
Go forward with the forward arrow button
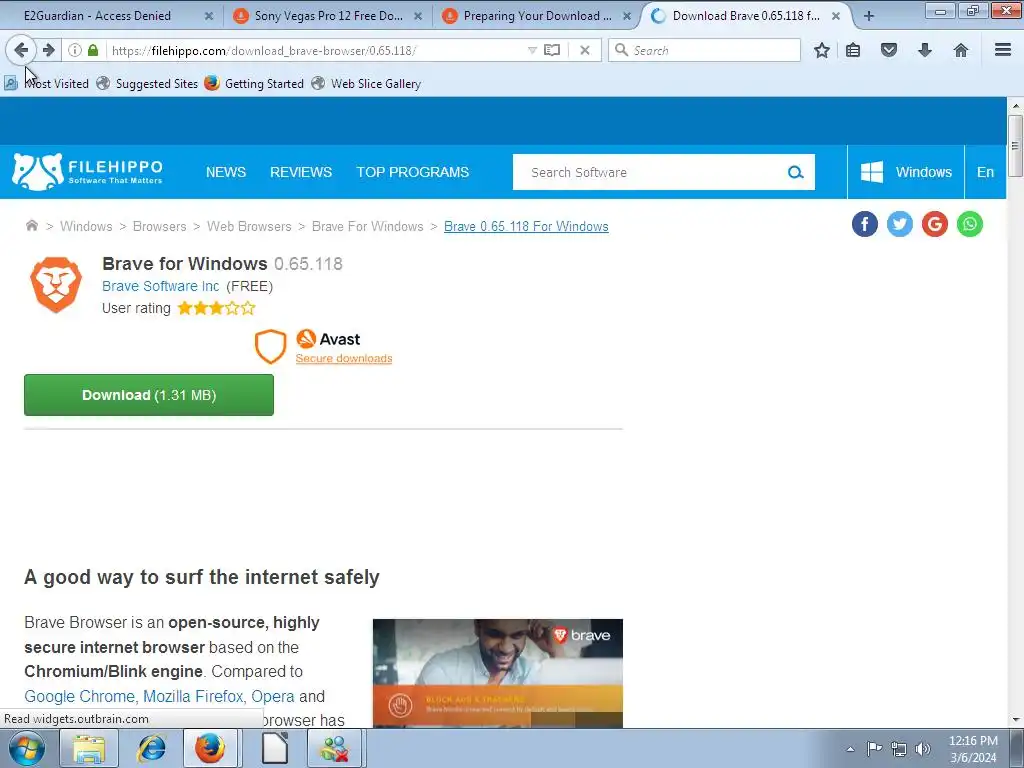click(x=49, y=50)
